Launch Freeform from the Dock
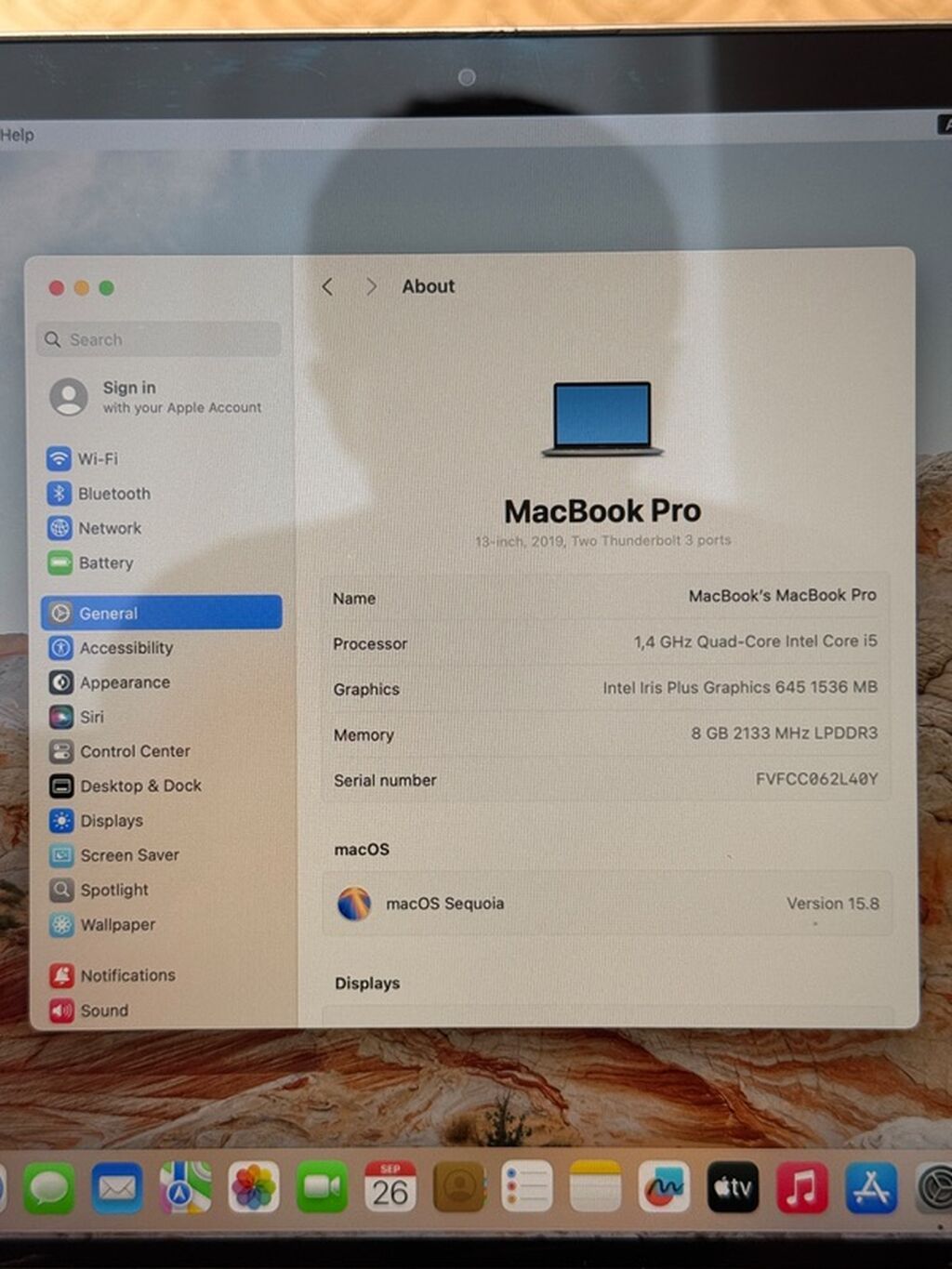This screenshot has width=952, height=1269. [x=665, y=1186]
